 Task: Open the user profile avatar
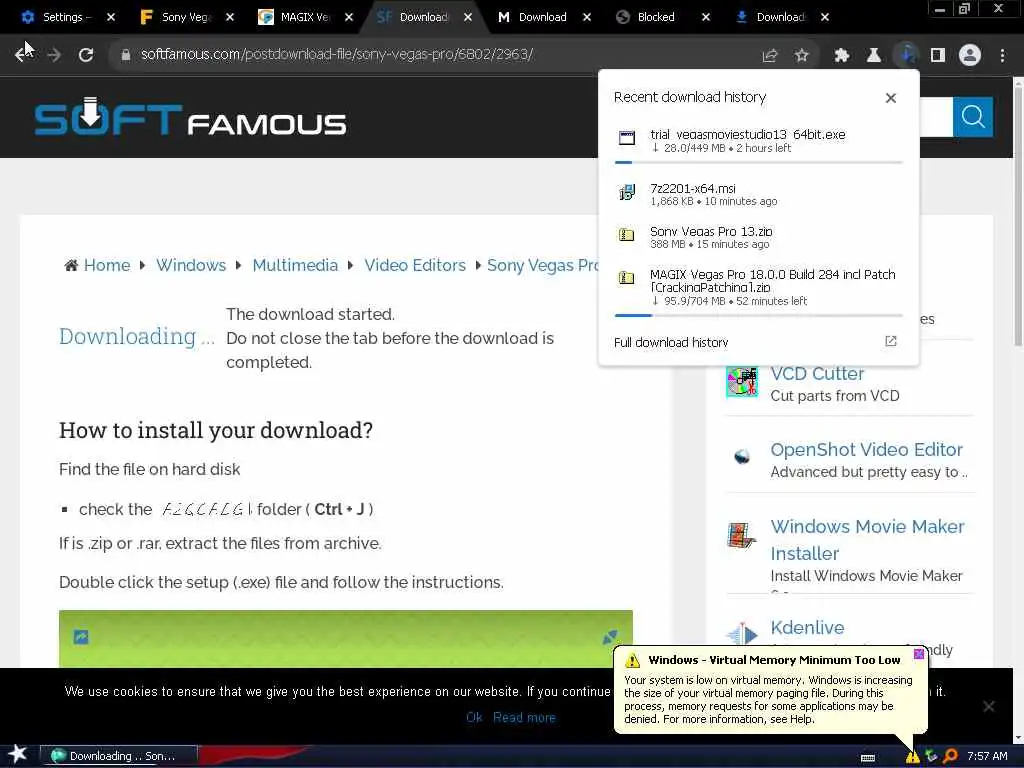tap(970, 56)
